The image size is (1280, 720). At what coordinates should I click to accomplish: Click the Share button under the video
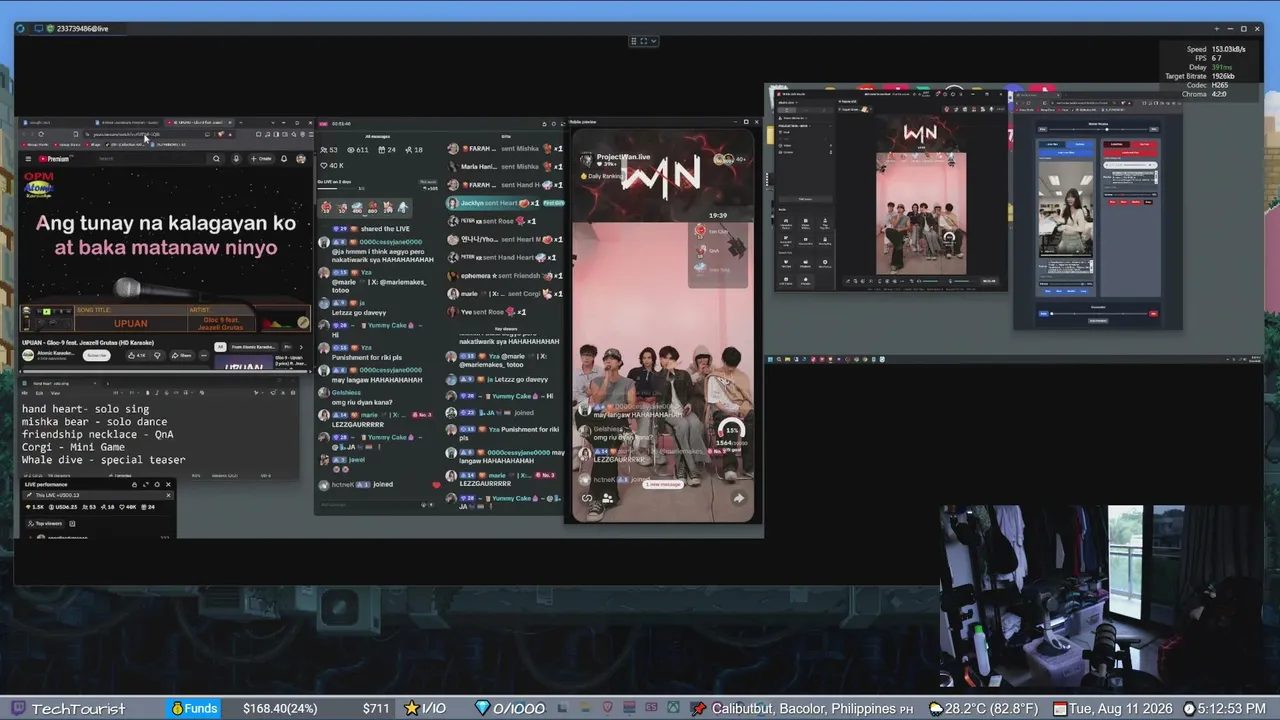(x=181, y=355)
